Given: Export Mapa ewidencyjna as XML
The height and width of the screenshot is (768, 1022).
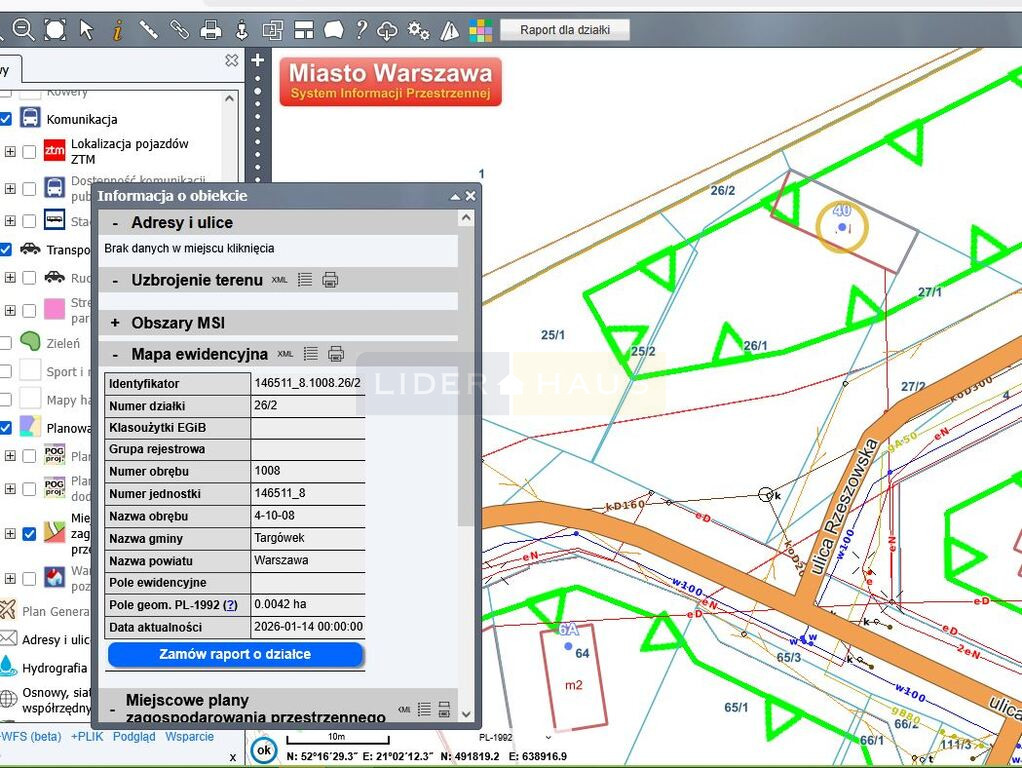Looking at the screenshot, I should point(285,354).
